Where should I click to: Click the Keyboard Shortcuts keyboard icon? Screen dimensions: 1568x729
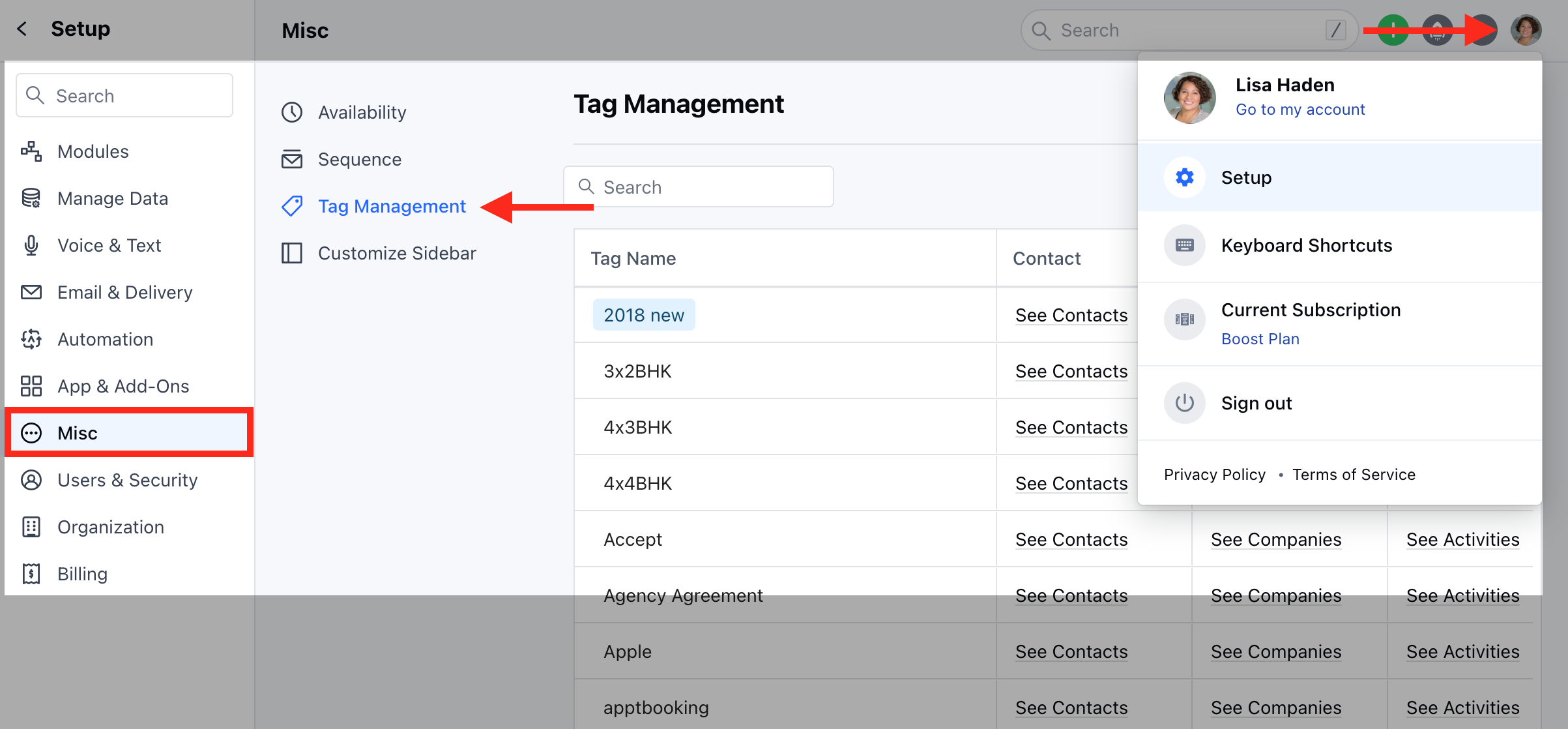click(x=1184, y=245)
